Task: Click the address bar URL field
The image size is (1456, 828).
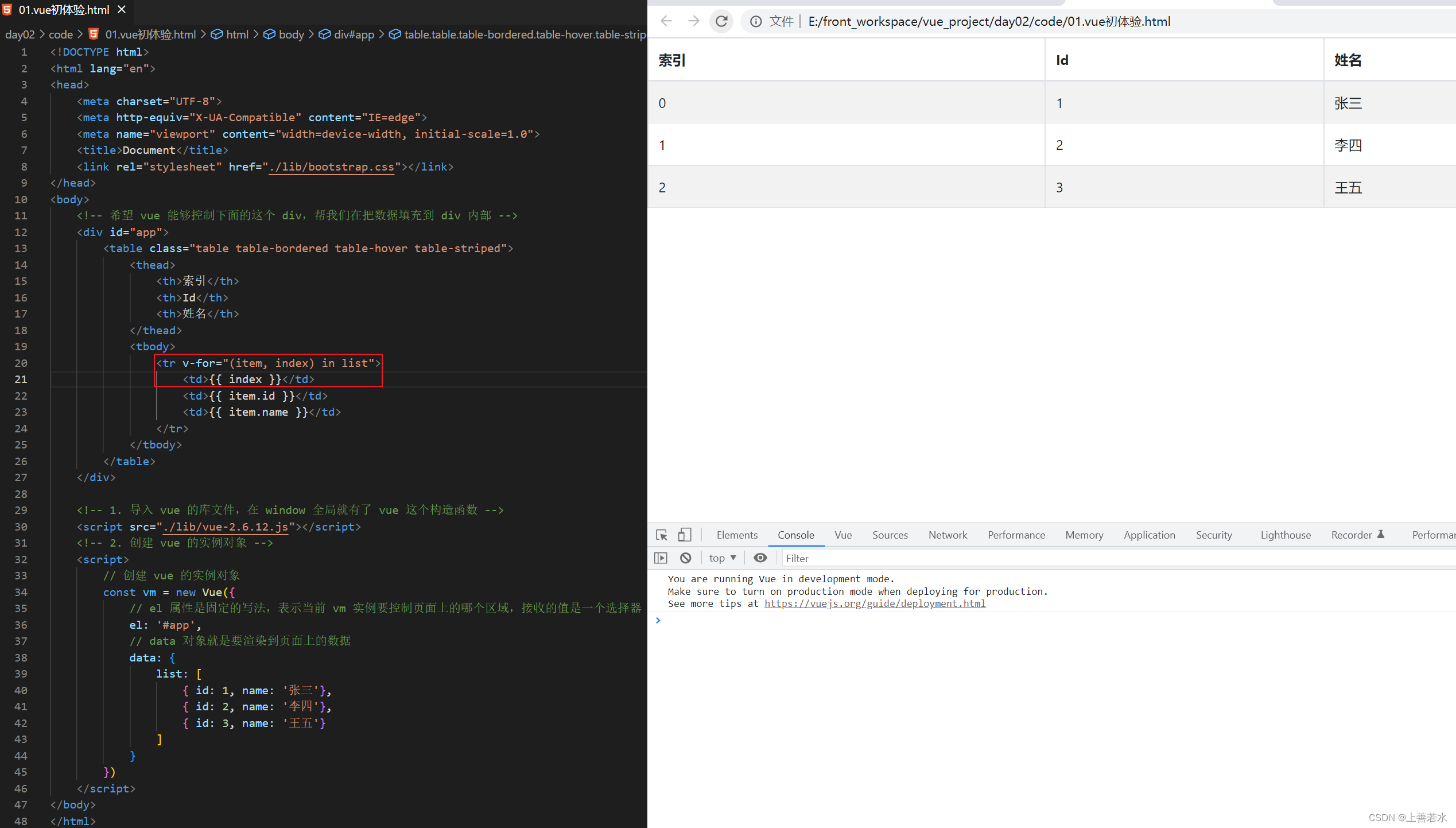Action: [950, 21]
